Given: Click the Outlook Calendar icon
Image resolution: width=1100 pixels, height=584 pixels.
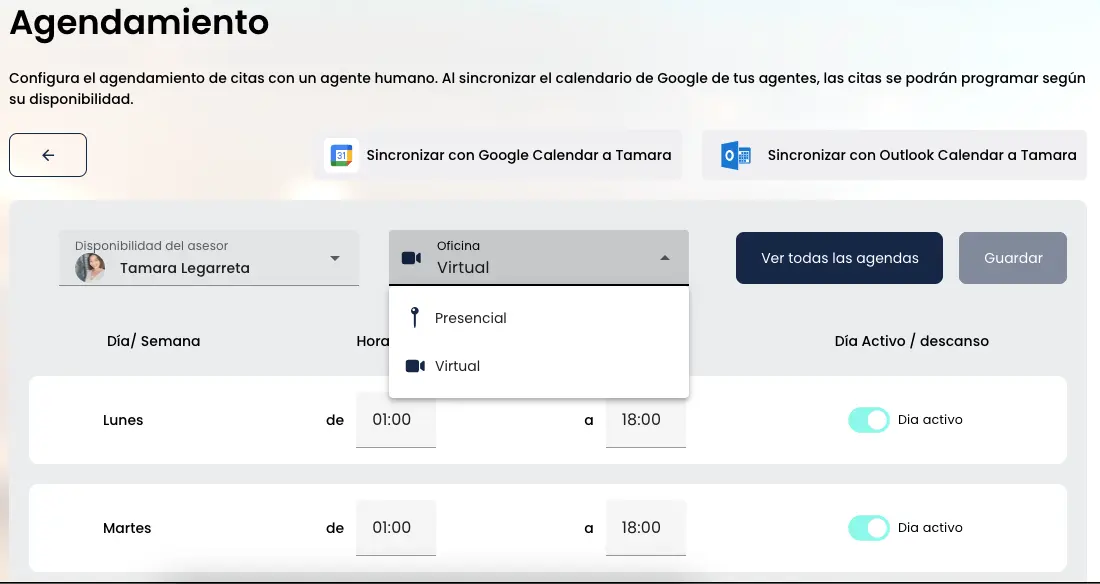Looking at the screenshot, I should click(735, 155).
